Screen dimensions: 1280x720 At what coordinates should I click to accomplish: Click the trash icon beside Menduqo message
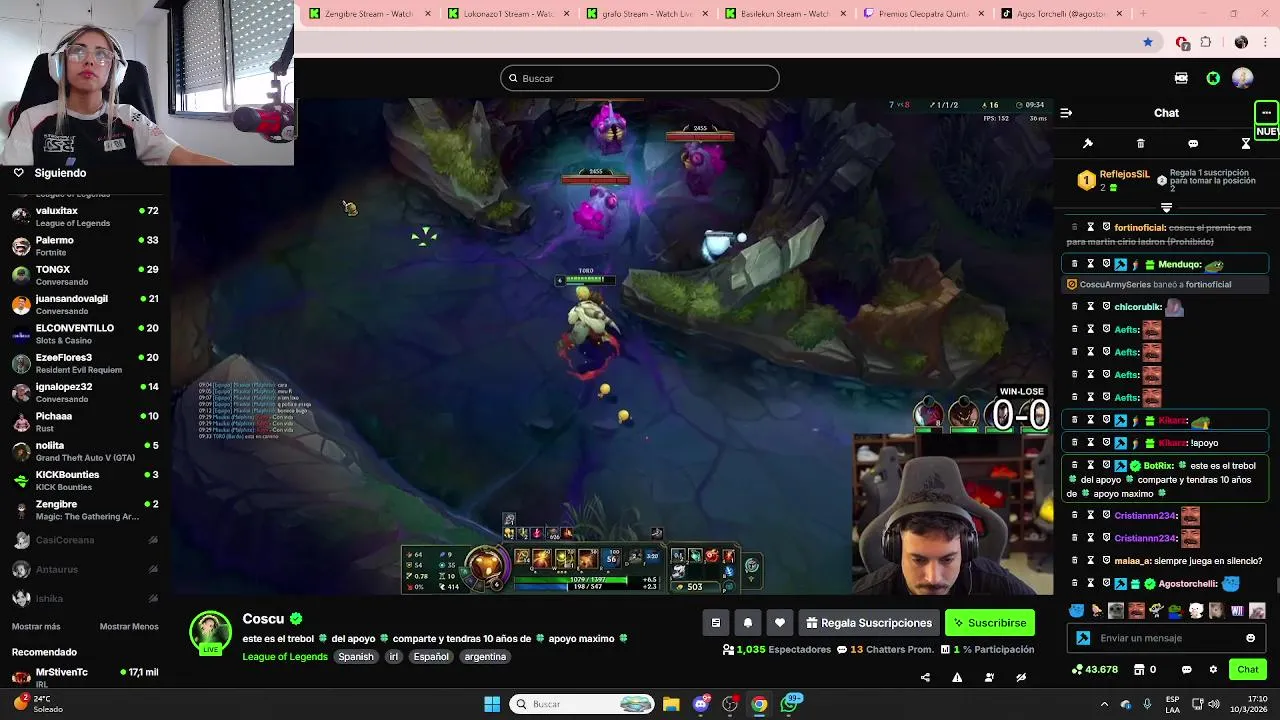click(1075, 264)
